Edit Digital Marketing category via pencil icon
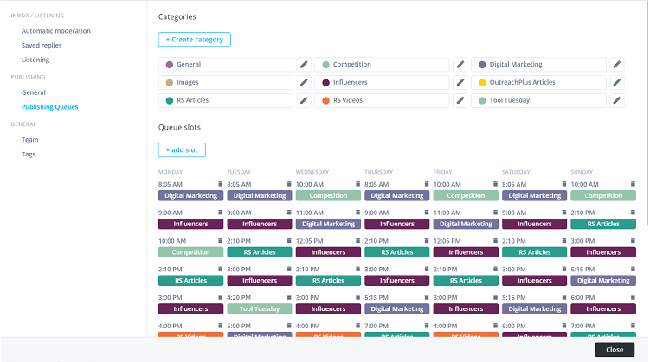 (x=617, y=64)
